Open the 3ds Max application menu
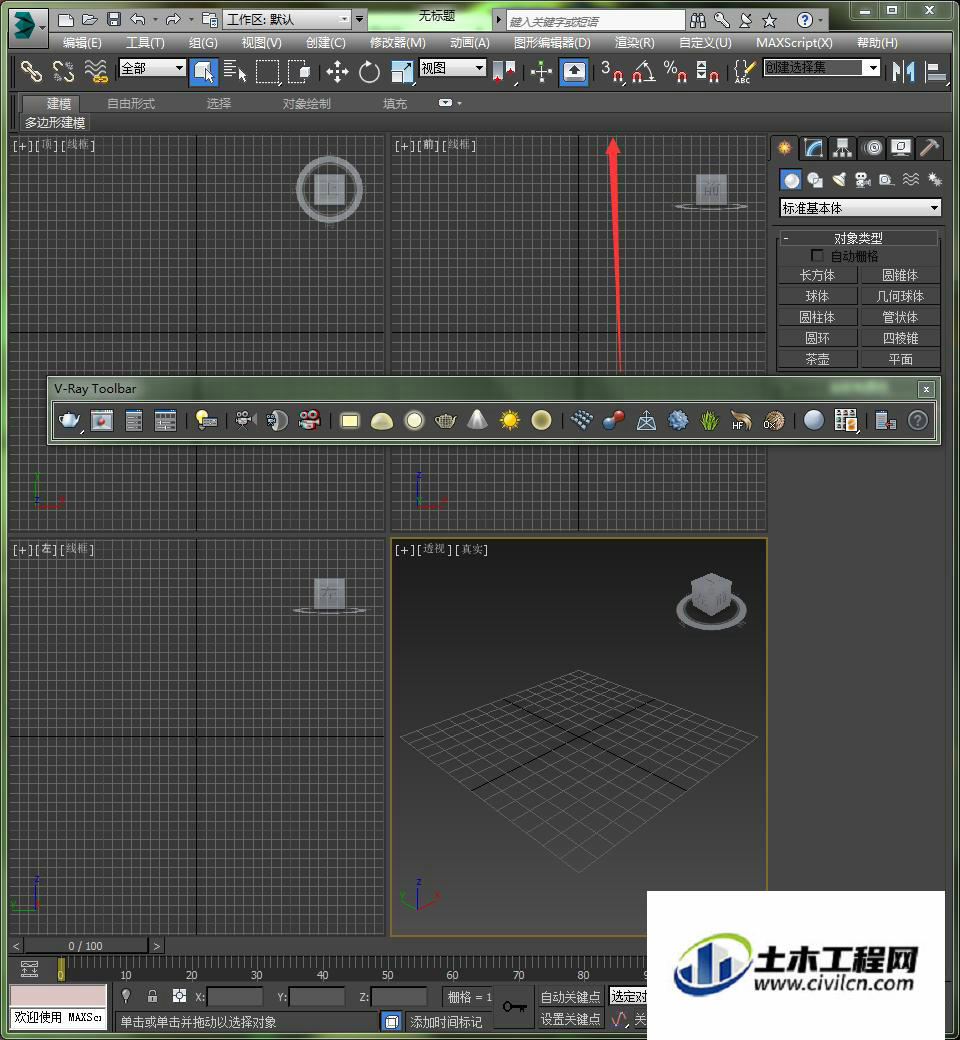Image resolution: width=960 pixels, height=1040 pixels. tap(28, 27)
